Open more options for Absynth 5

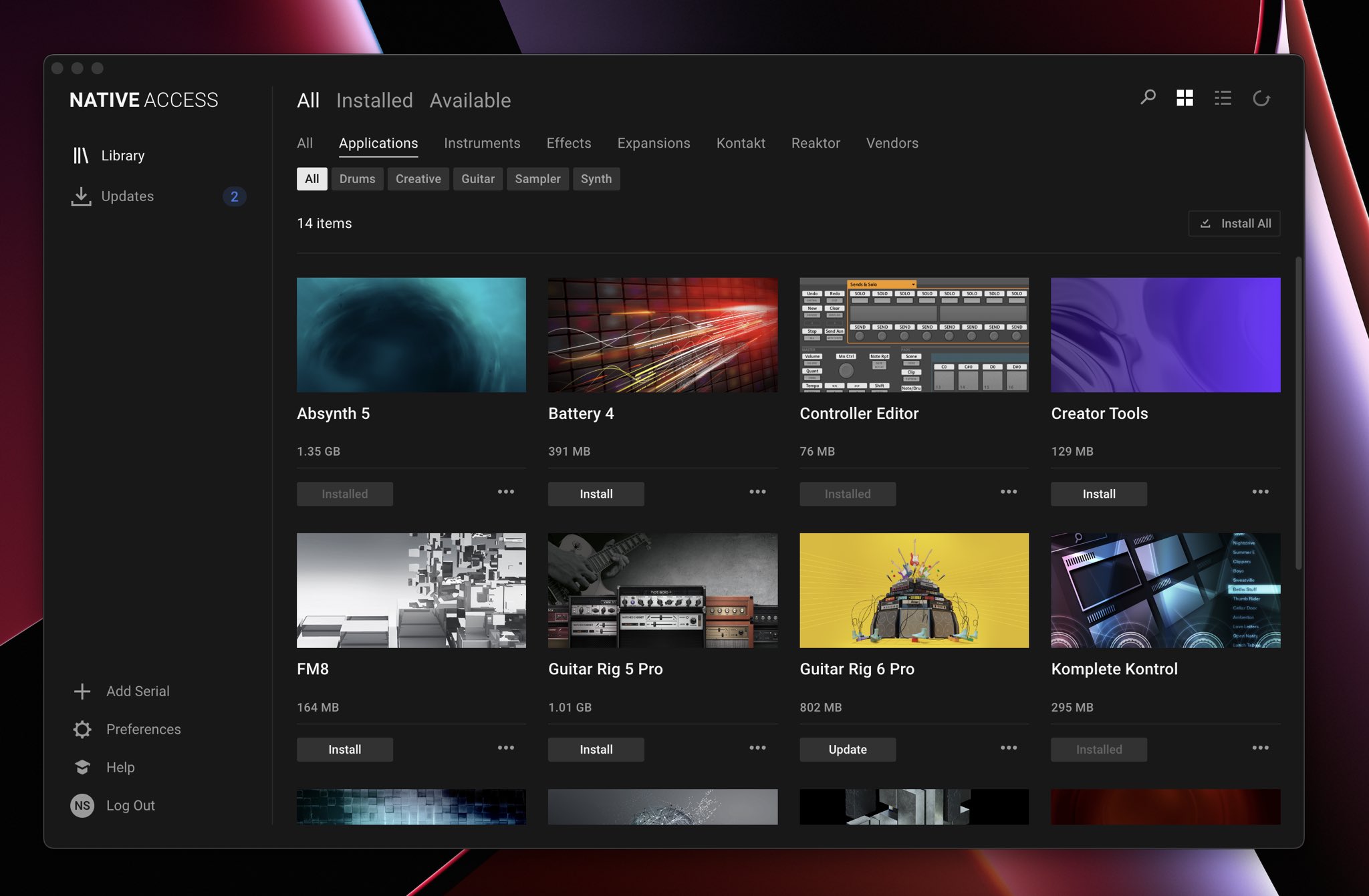(x=505, y=492)
